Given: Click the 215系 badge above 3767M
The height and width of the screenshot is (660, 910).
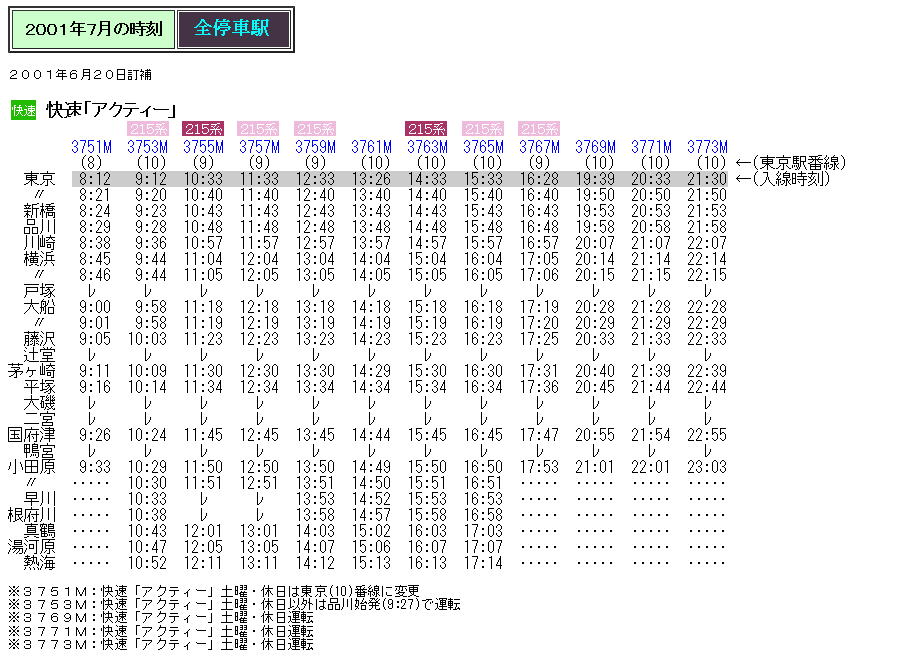Looking at the screenshot, I should click(539, 129).
